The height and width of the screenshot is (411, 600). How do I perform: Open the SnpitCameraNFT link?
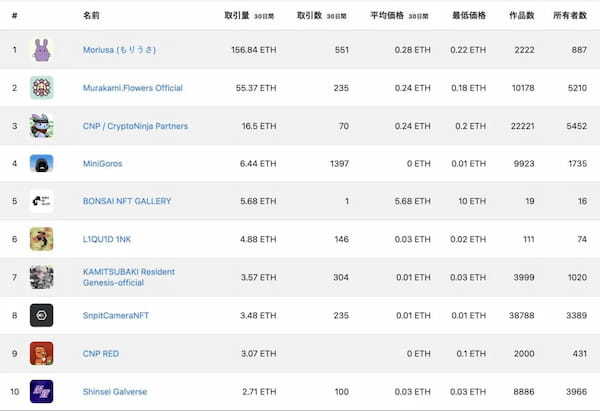pyautogui.click(x=116, y=315)
